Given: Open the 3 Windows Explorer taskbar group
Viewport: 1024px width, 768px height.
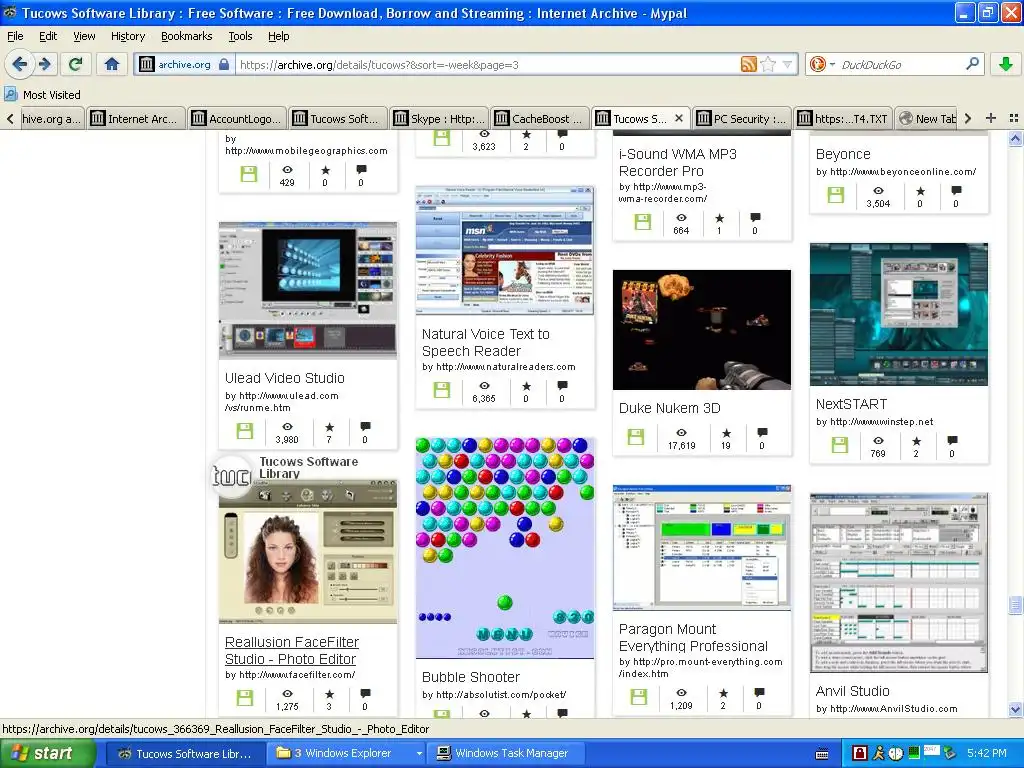Looking at the screenshot, I should [349, 753].
